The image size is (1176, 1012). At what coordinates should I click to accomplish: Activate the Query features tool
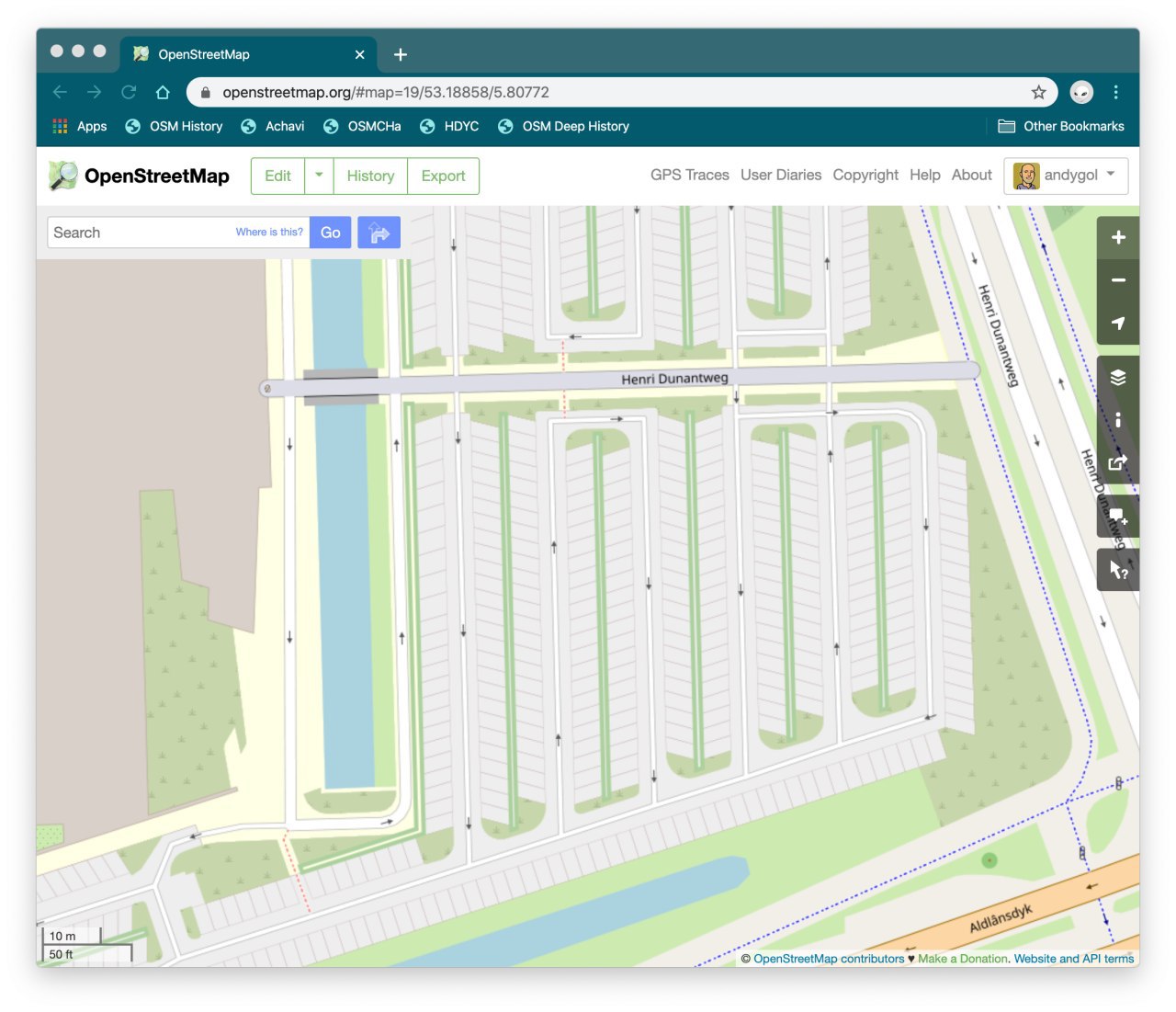pos(1118,570)
